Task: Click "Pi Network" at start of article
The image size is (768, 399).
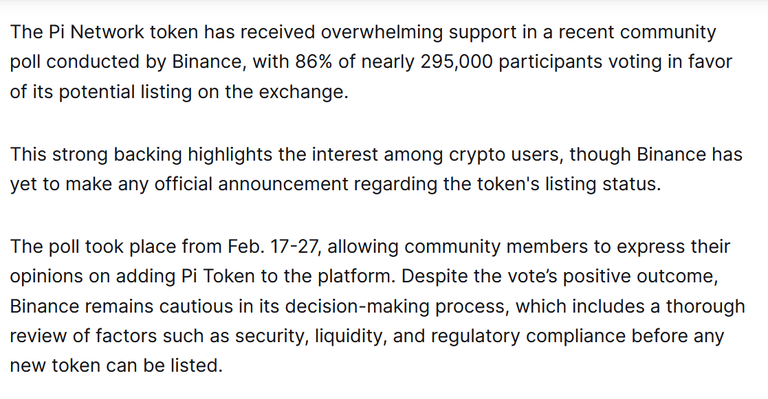Action: pos(96,32)
